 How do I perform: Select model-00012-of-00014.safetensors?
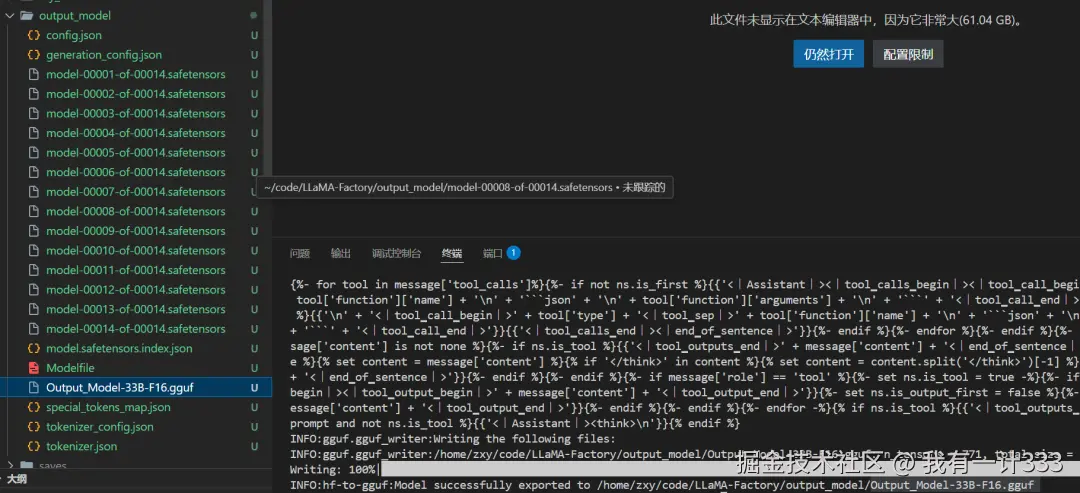pyautogui.click(x=136, y=290)
